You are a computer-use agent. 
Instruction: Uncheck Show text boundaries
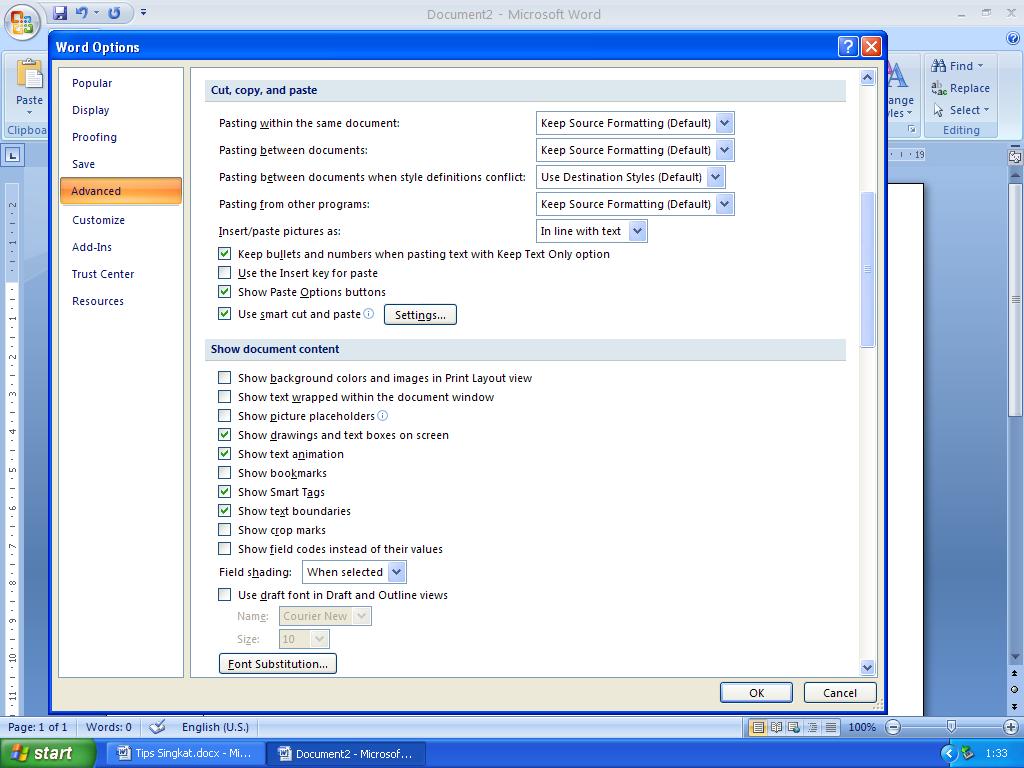point(225,511)
